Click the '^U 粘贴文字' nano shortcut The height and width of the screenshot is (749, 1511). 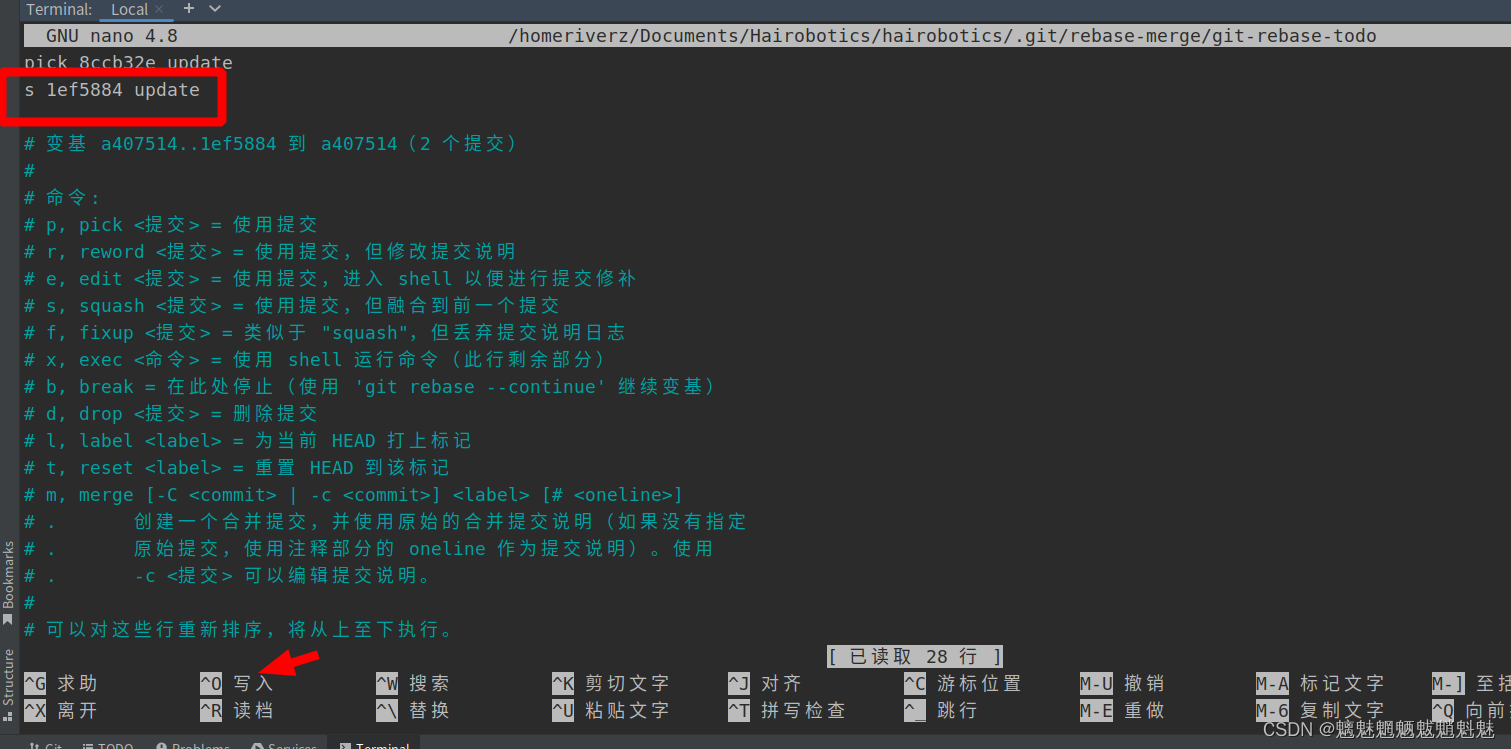[610, 711]
